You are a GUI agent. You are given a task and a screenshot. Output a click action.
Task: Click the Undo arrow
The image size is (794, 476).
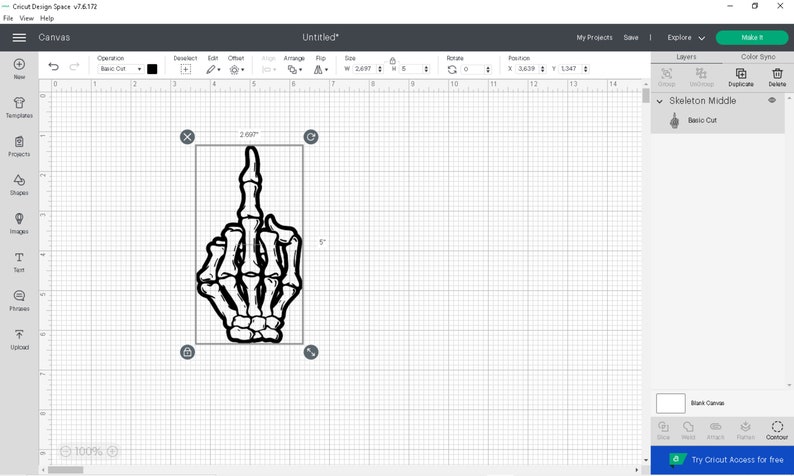click(54, 67)
